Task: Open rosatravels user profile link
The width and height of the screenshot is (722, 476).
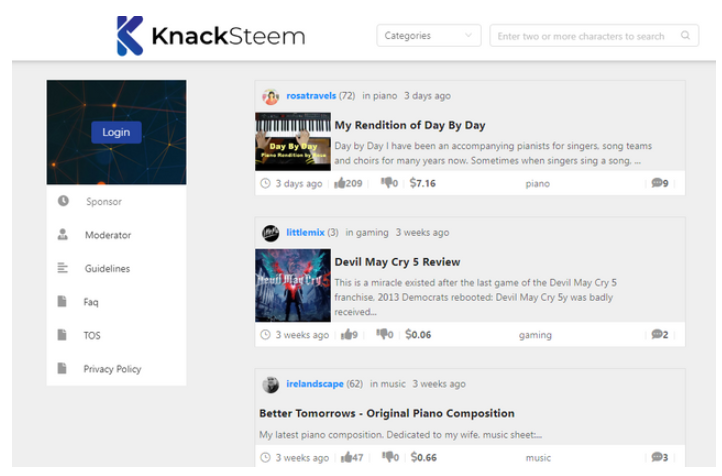Action: click(x=311, y=96)
